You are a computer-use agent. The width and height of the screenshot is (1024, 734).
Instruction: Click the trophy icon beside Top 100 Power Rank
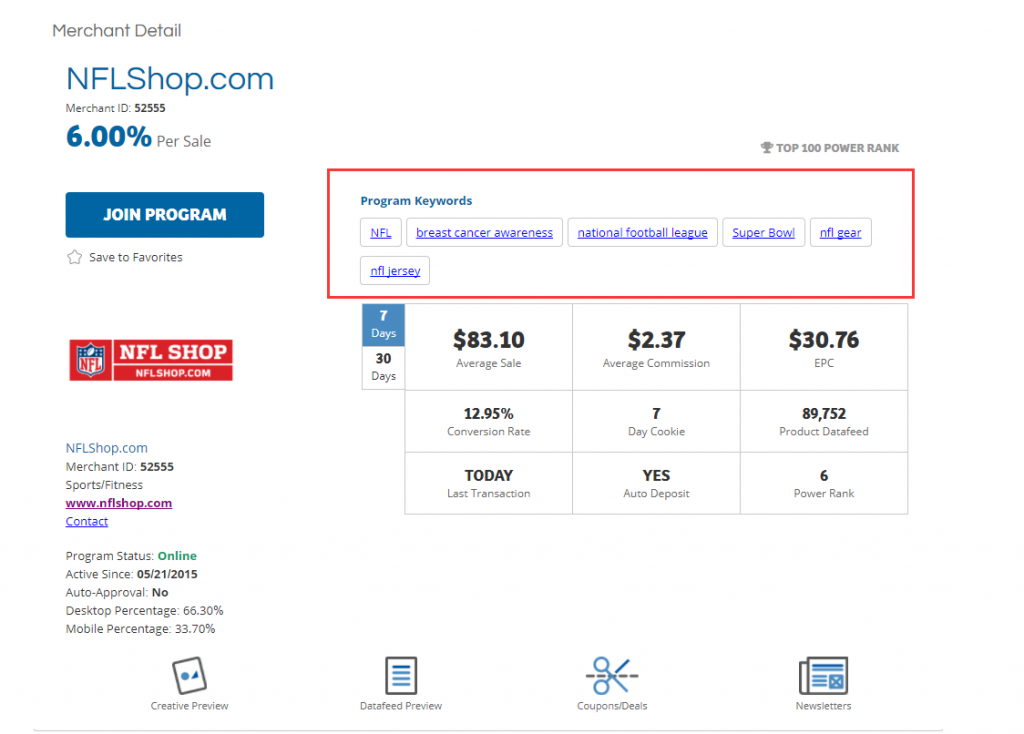pos(767,148)
